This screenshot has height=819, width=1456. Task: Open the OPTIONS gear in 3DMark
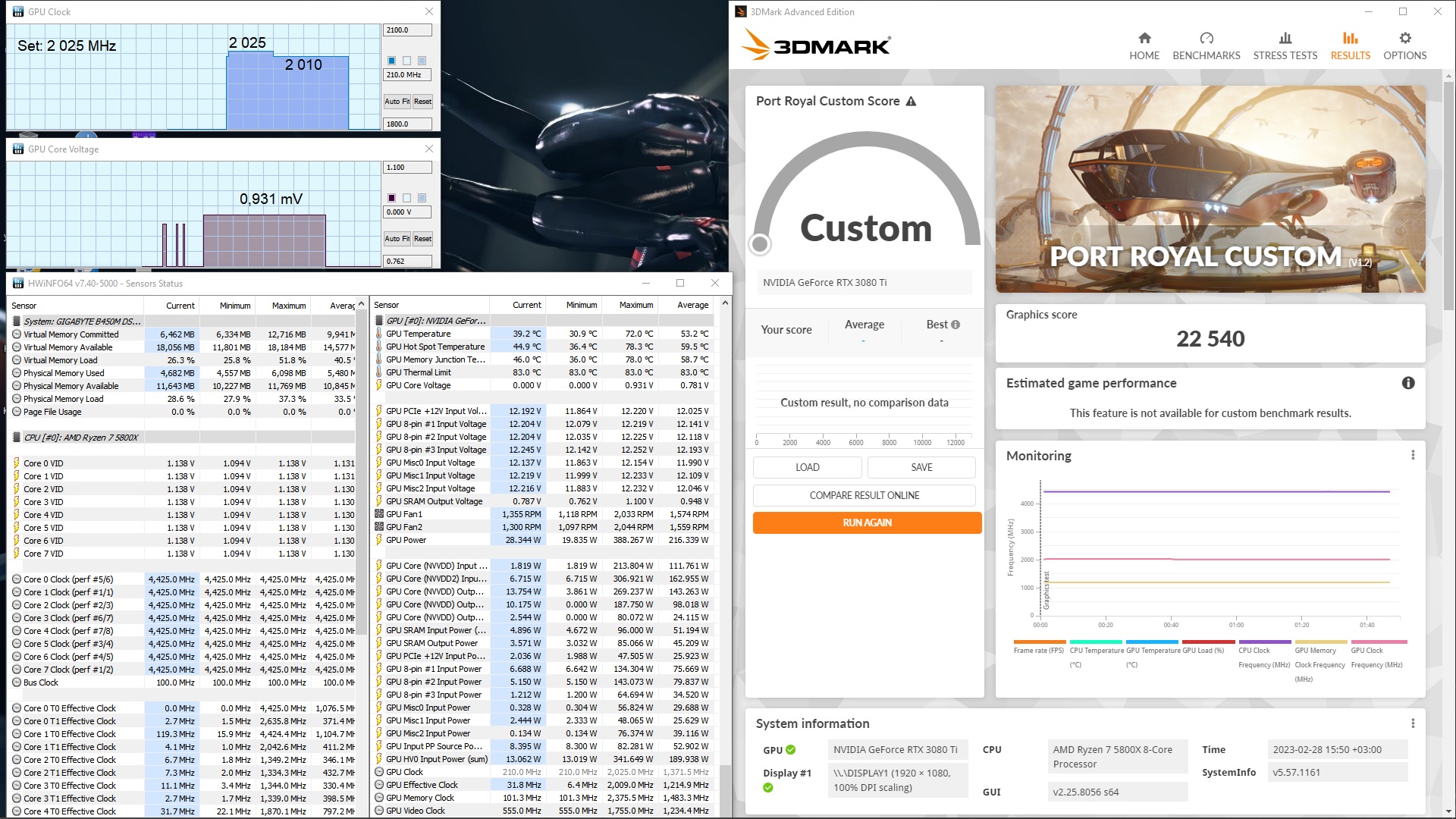(1404, 39)
